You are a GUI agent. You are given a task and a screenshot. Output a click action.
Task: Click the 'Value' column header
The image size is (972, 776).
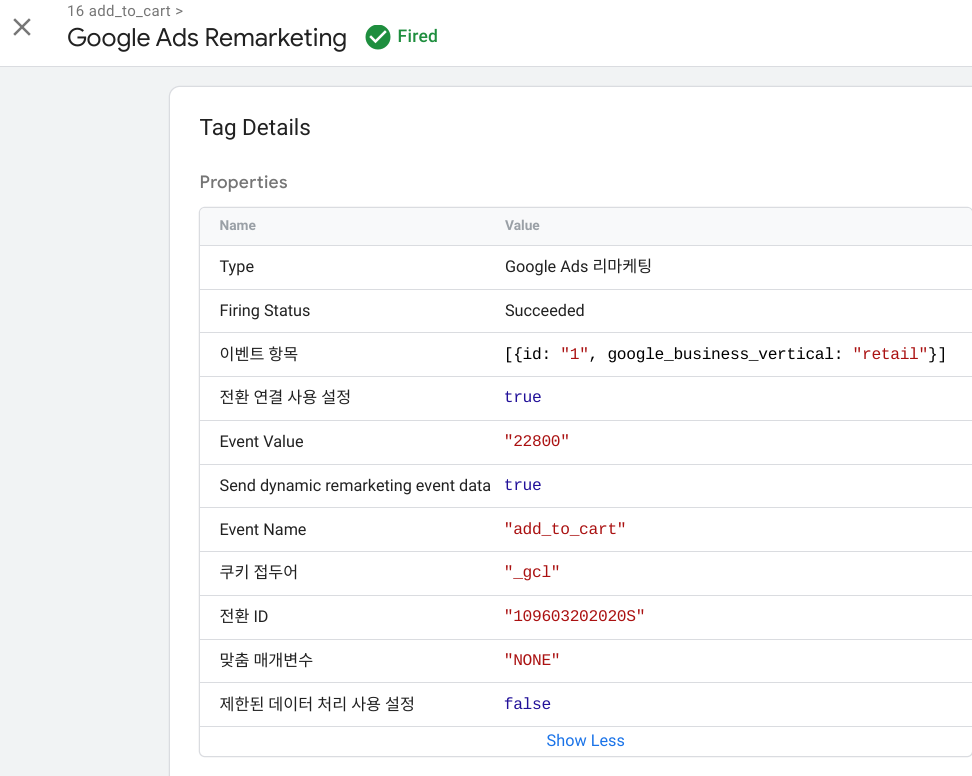(522, 226)
